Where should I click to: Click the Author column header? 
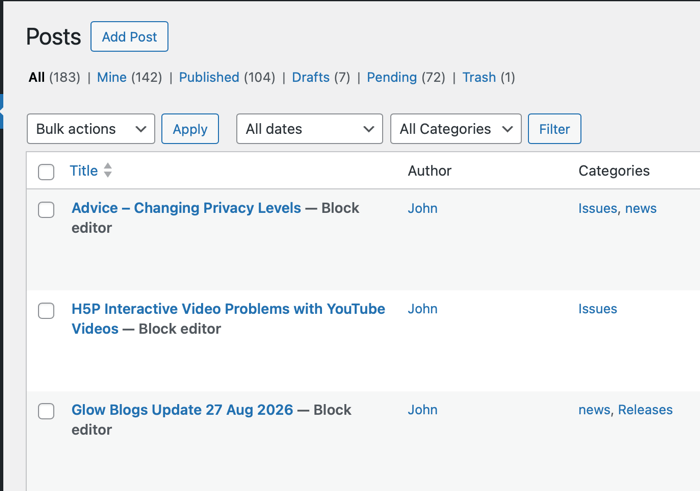tap(429, 171)
